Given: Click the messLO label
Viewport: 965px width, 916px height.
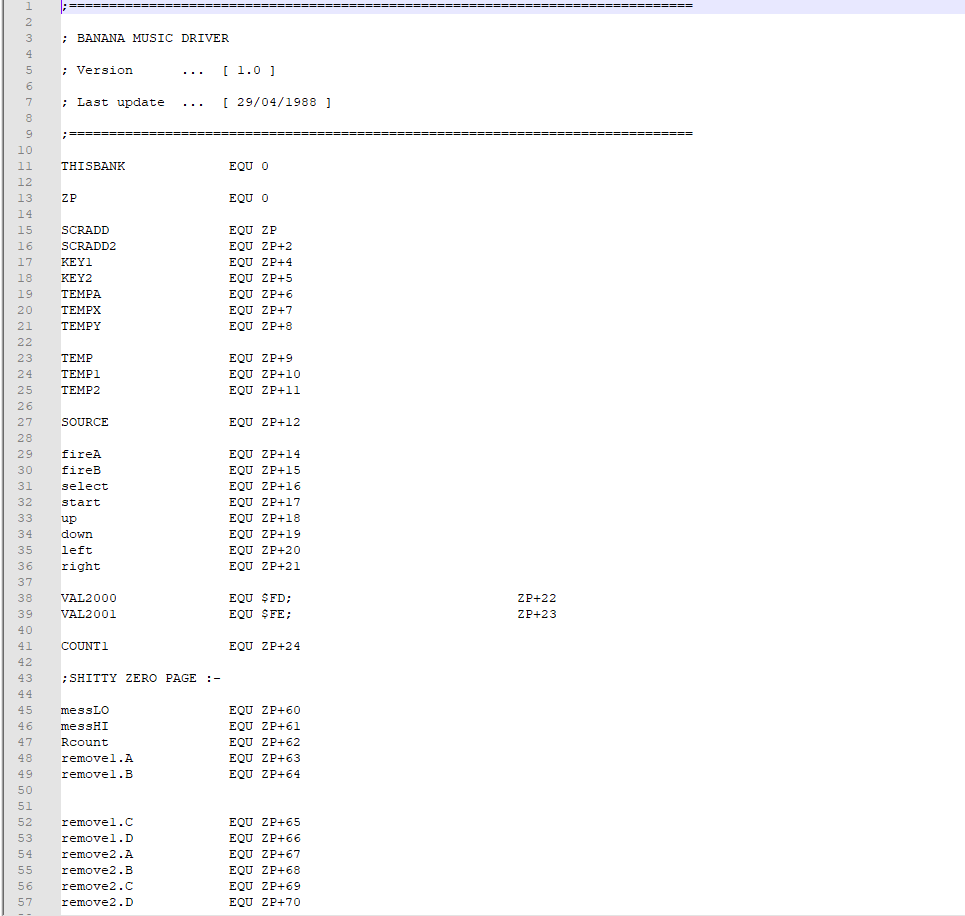Looking at the screenshot, I should pyautogui.click(x=85, y=710).
